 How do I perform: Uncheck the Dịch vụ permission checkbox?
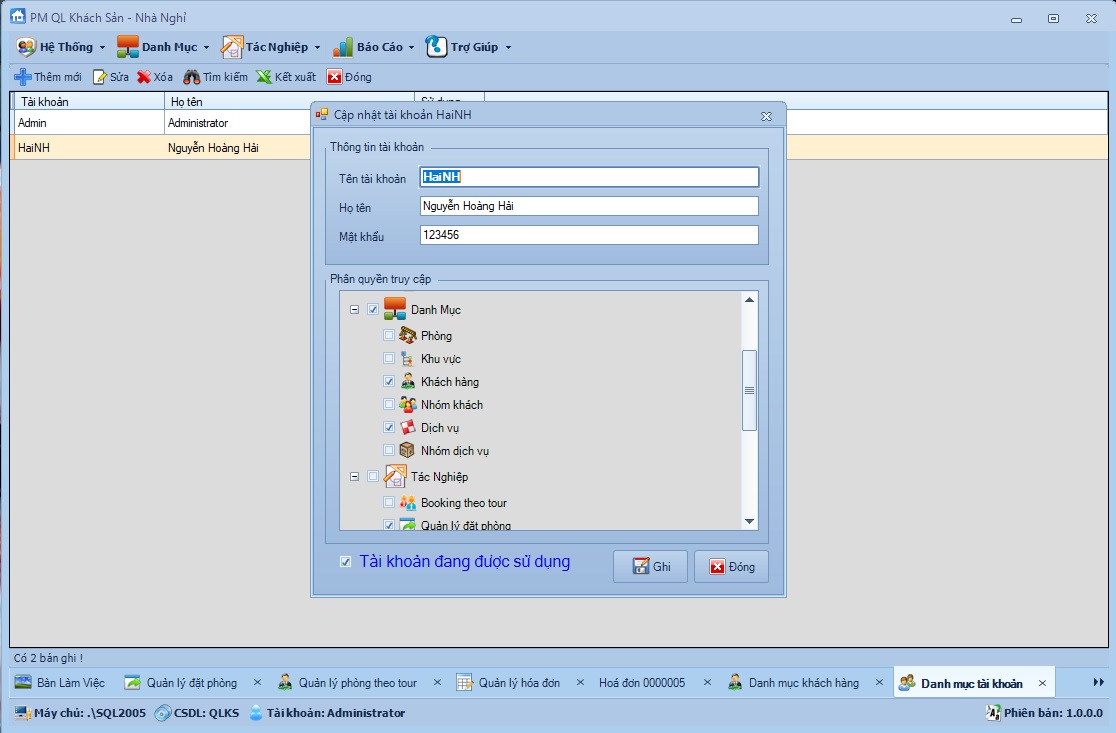pos(389,427)
